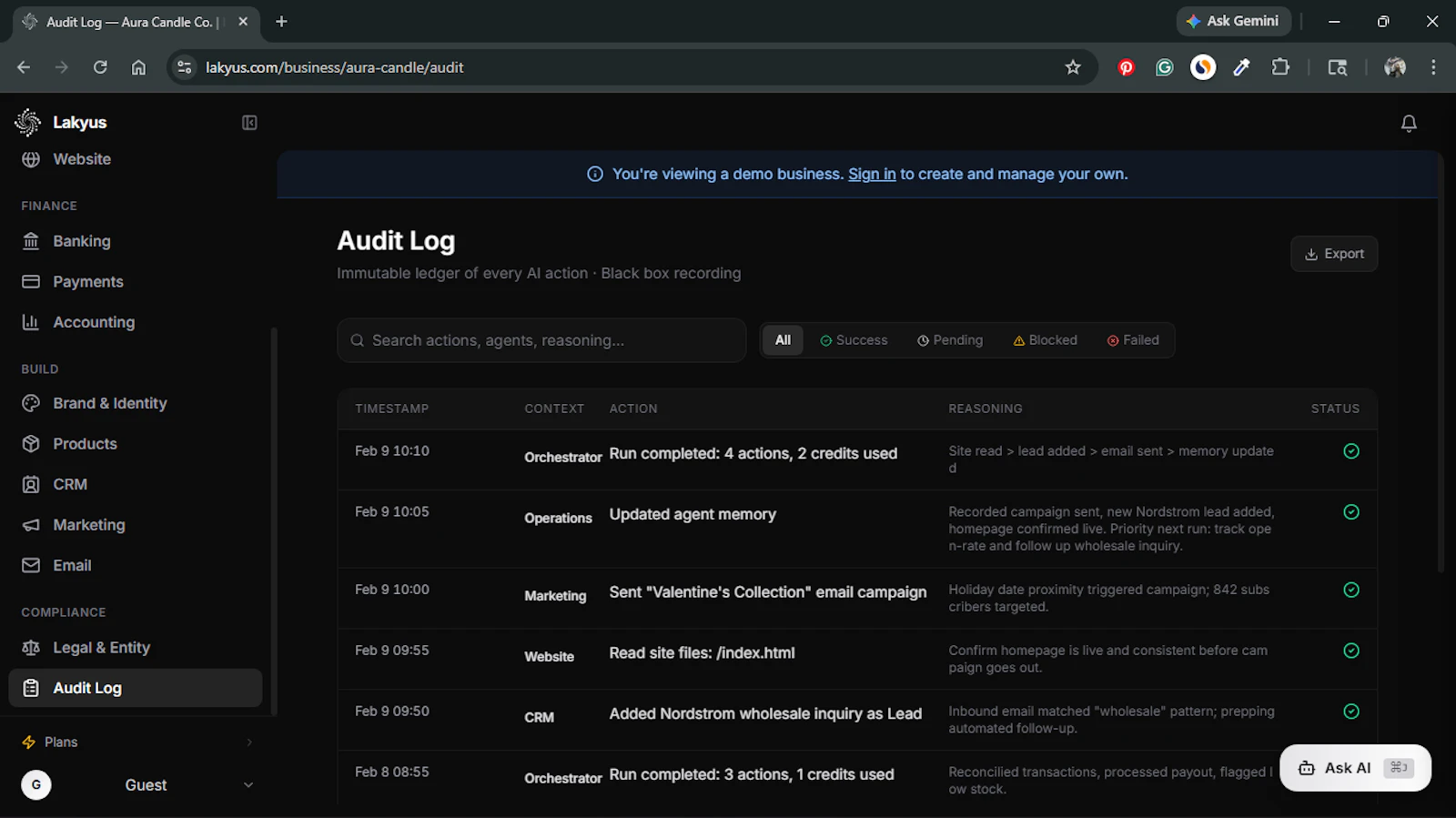Filter log by Success status
Screen dimensions: 1456x818
pyautogui.click(x=854, y=340)
